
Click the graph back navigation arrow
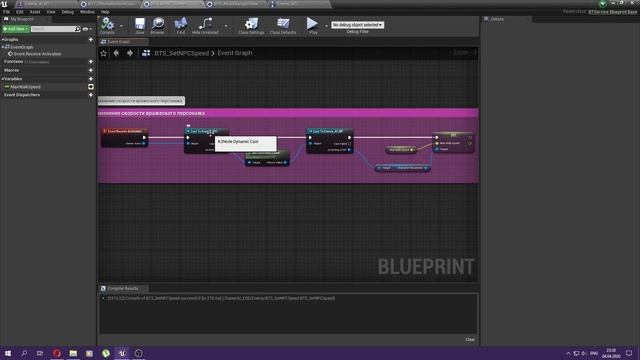pyautogui.click(x=116, y=53)
